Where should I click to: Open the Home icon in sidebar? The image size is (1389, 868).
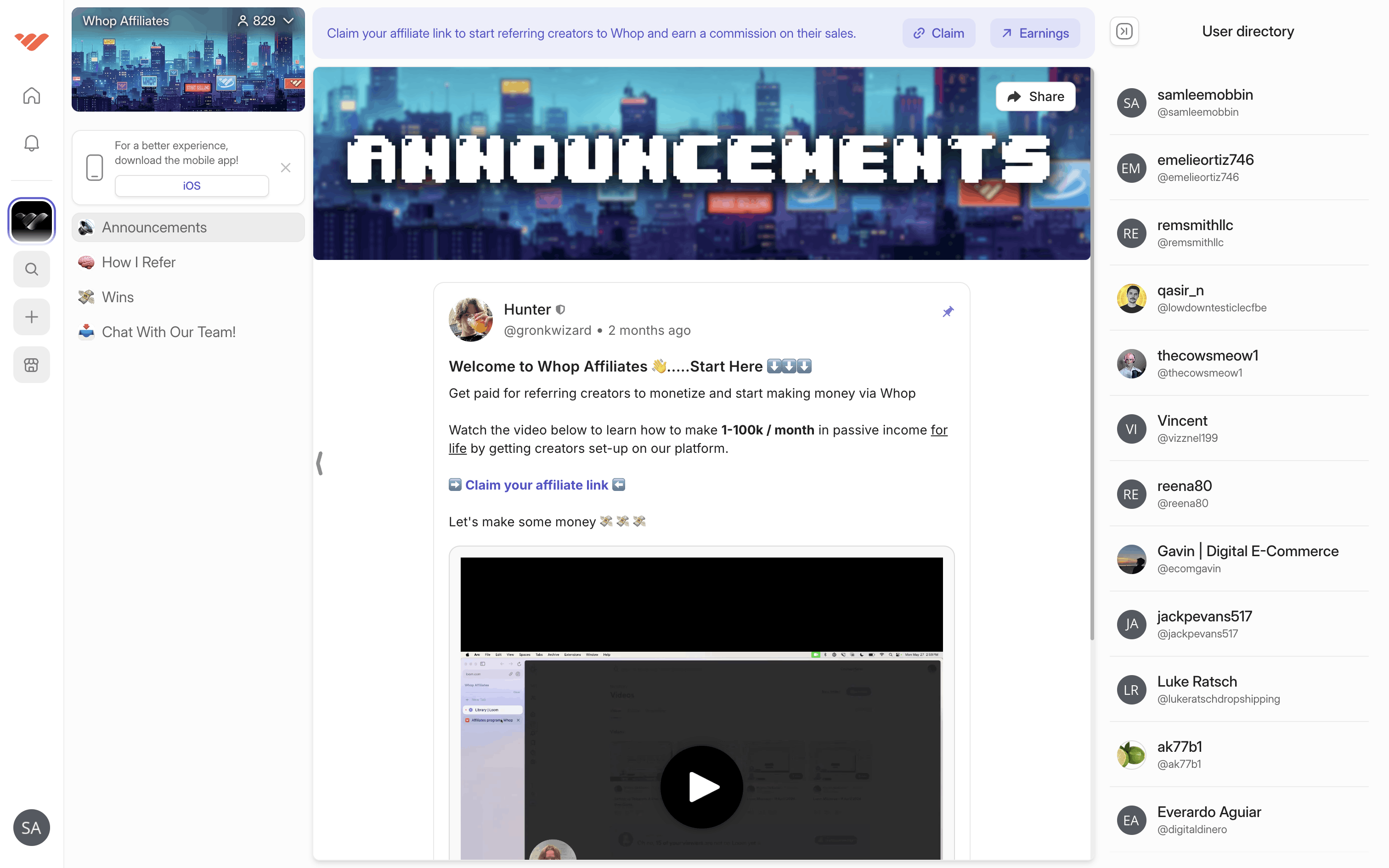32,96
